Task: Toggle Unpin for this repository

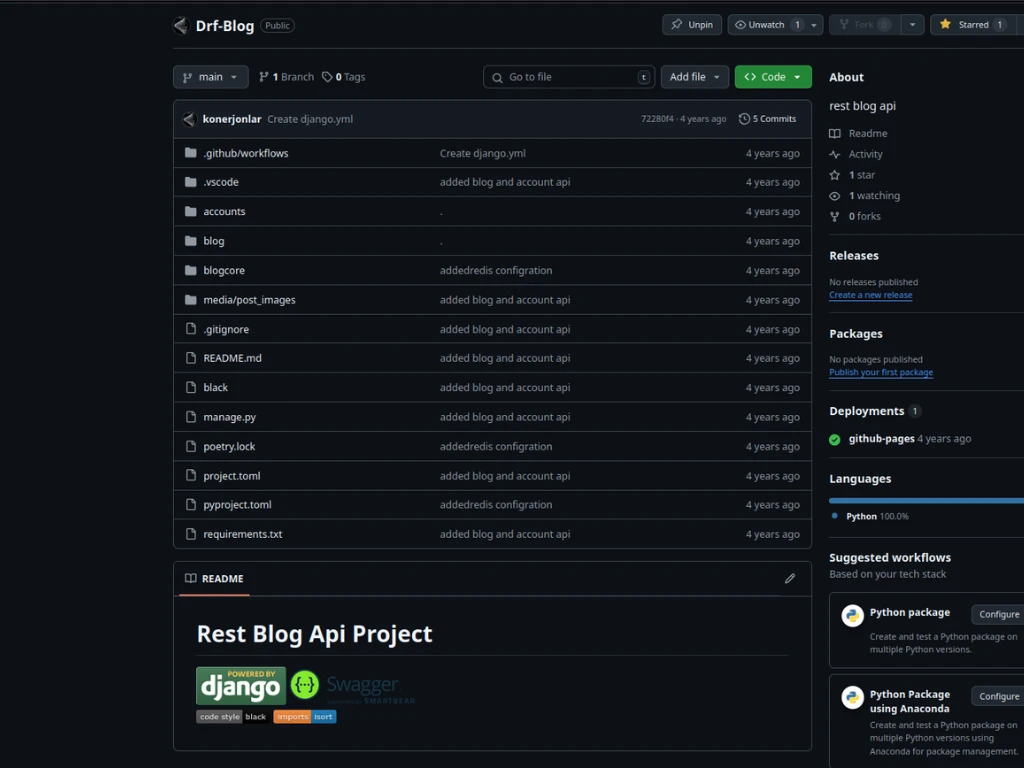Action: (691, 25)
